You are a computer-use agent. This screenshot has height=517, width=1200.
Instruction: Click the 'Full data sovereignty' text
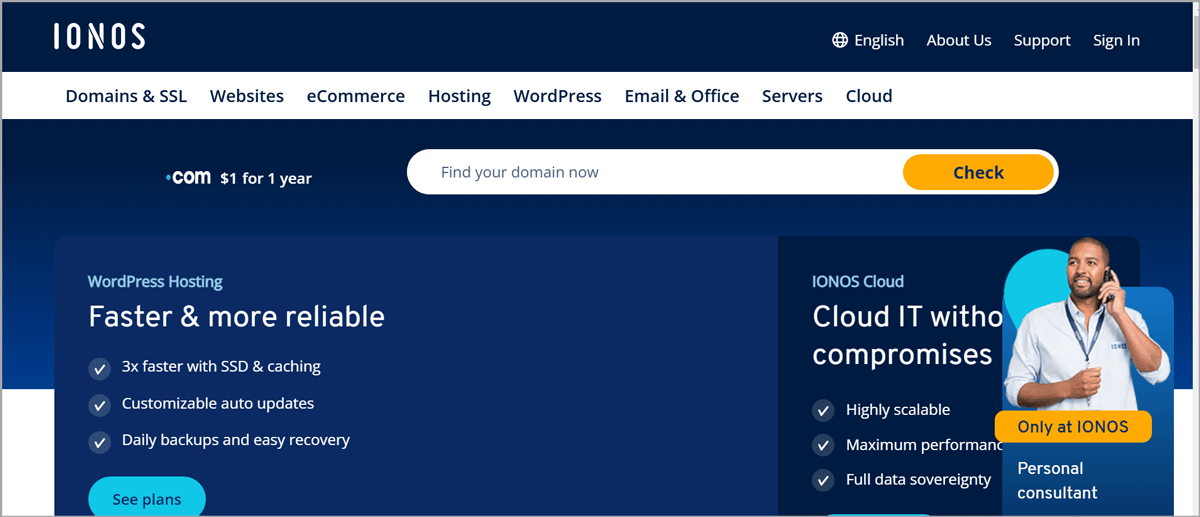pos(918,479)
